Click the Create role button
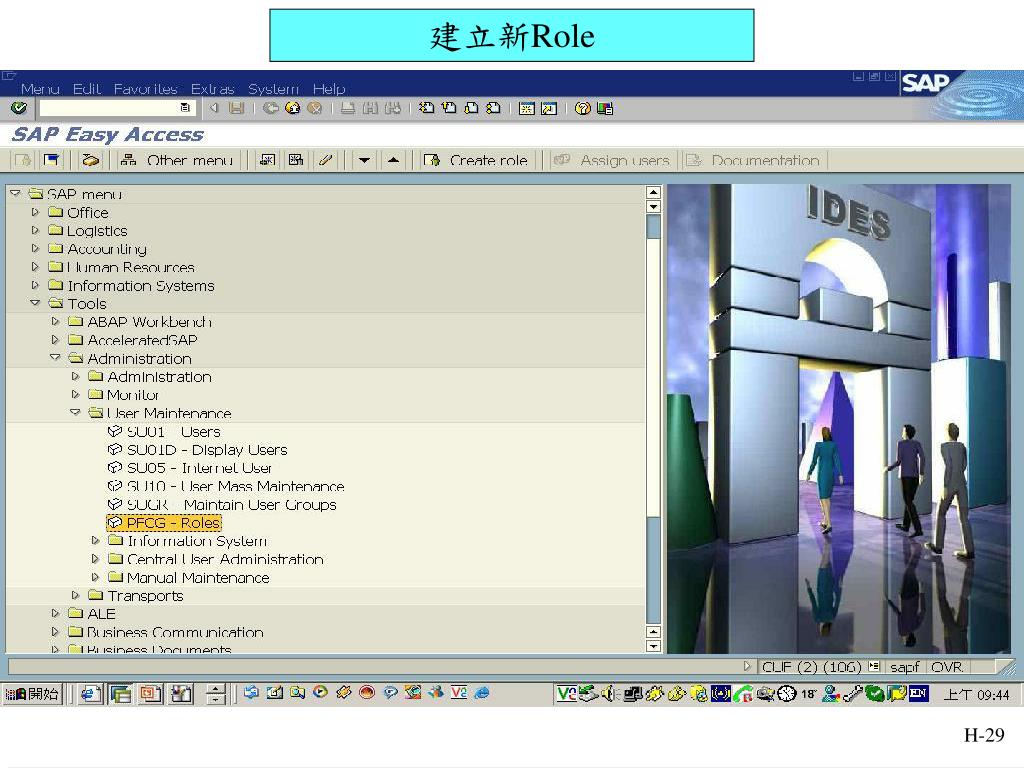The height and width of the screenshot is (768, 1024). click(477, 160)
